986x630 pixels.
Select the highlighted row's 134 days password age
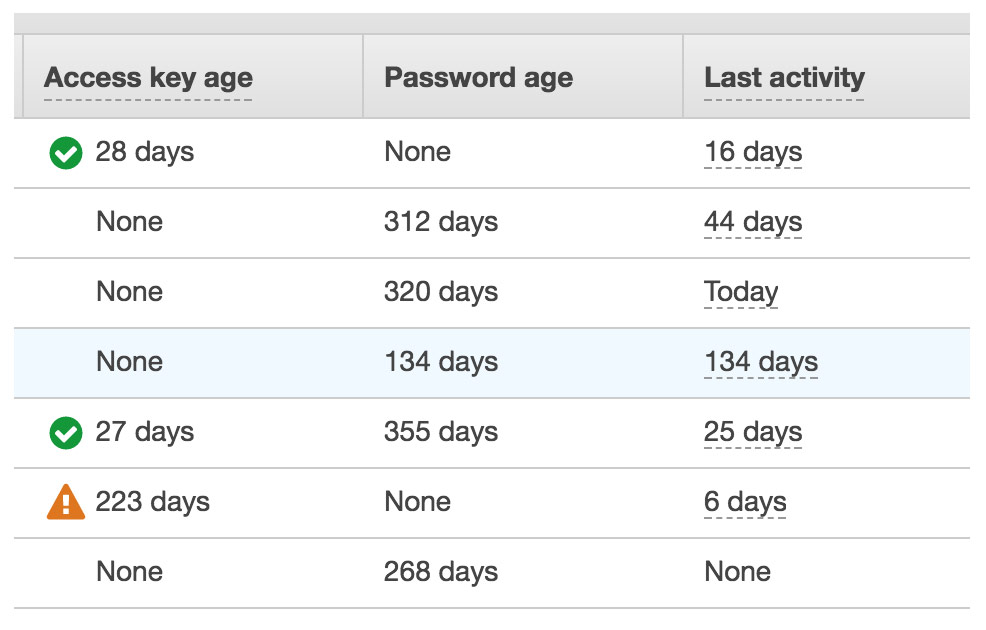tap(441, 362)
